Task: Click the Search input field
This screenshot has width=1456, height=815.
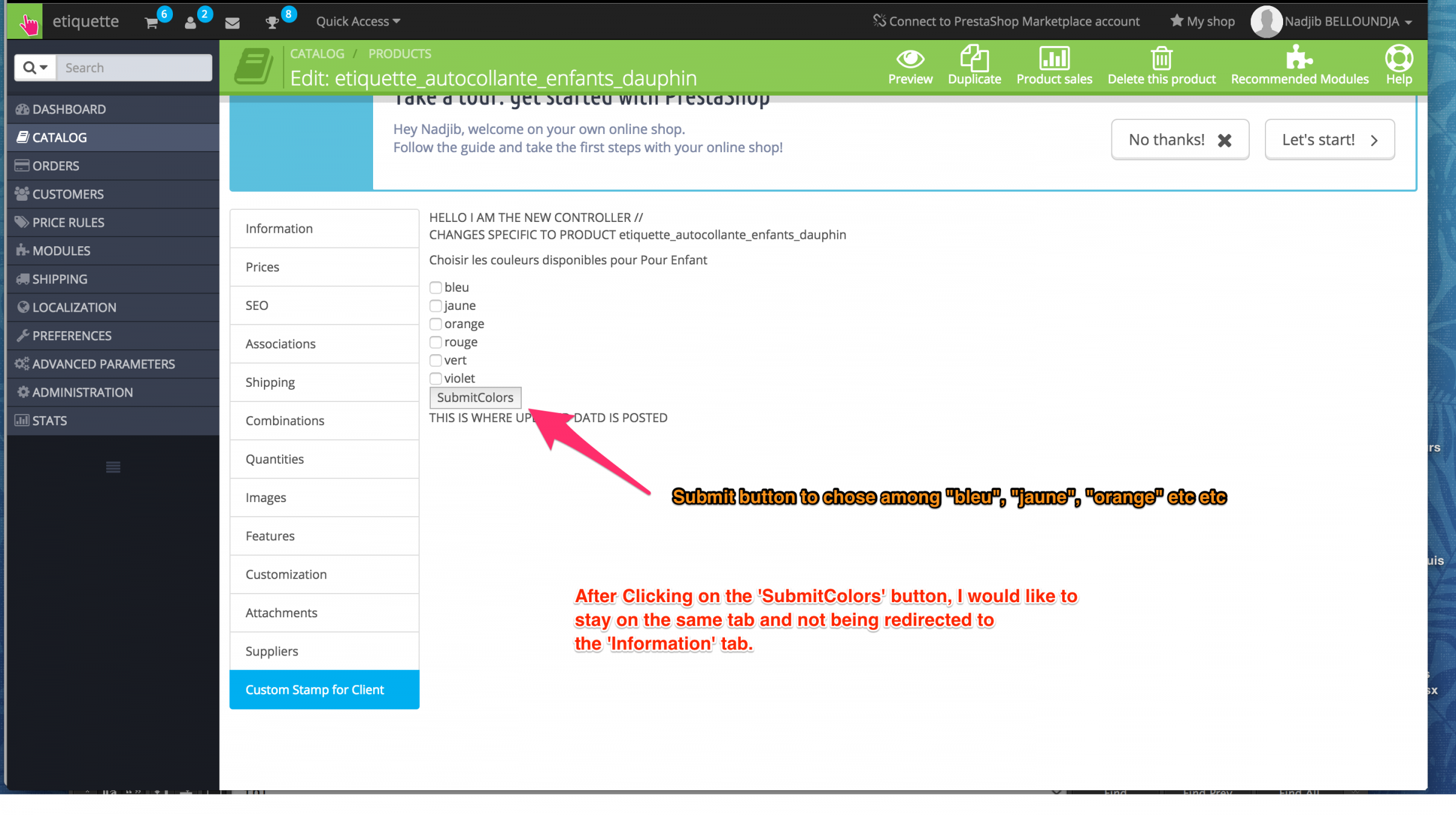Action: [x=135, y=67]
